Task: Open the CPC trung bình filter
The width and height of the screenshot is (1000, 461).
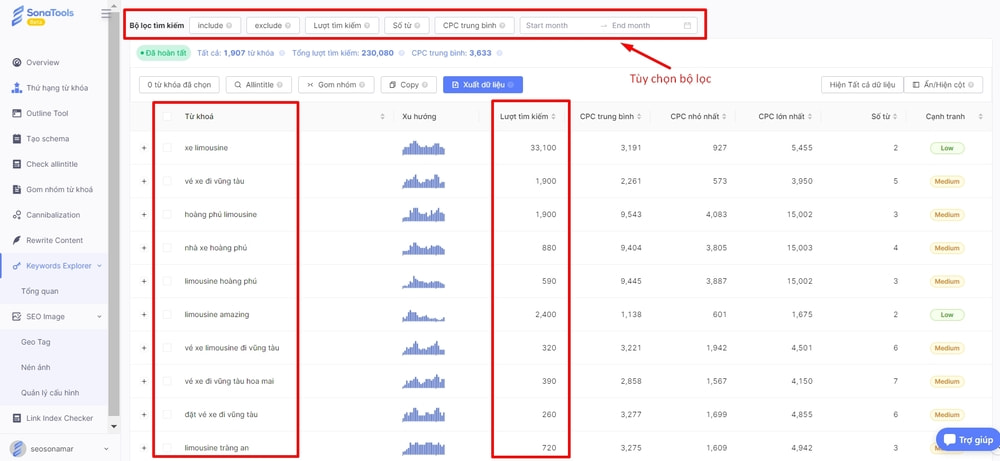Action: point(474,26)
